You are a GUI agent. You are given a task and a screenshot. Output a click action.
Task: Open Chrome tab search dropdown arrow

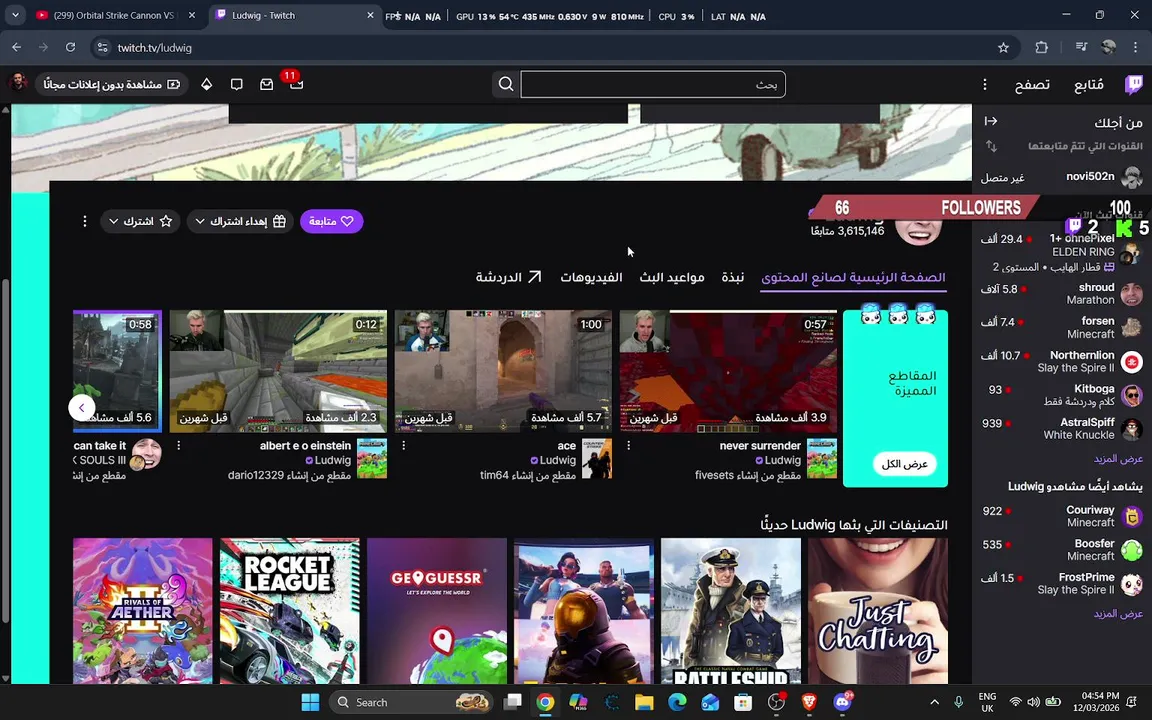(15, 15)
